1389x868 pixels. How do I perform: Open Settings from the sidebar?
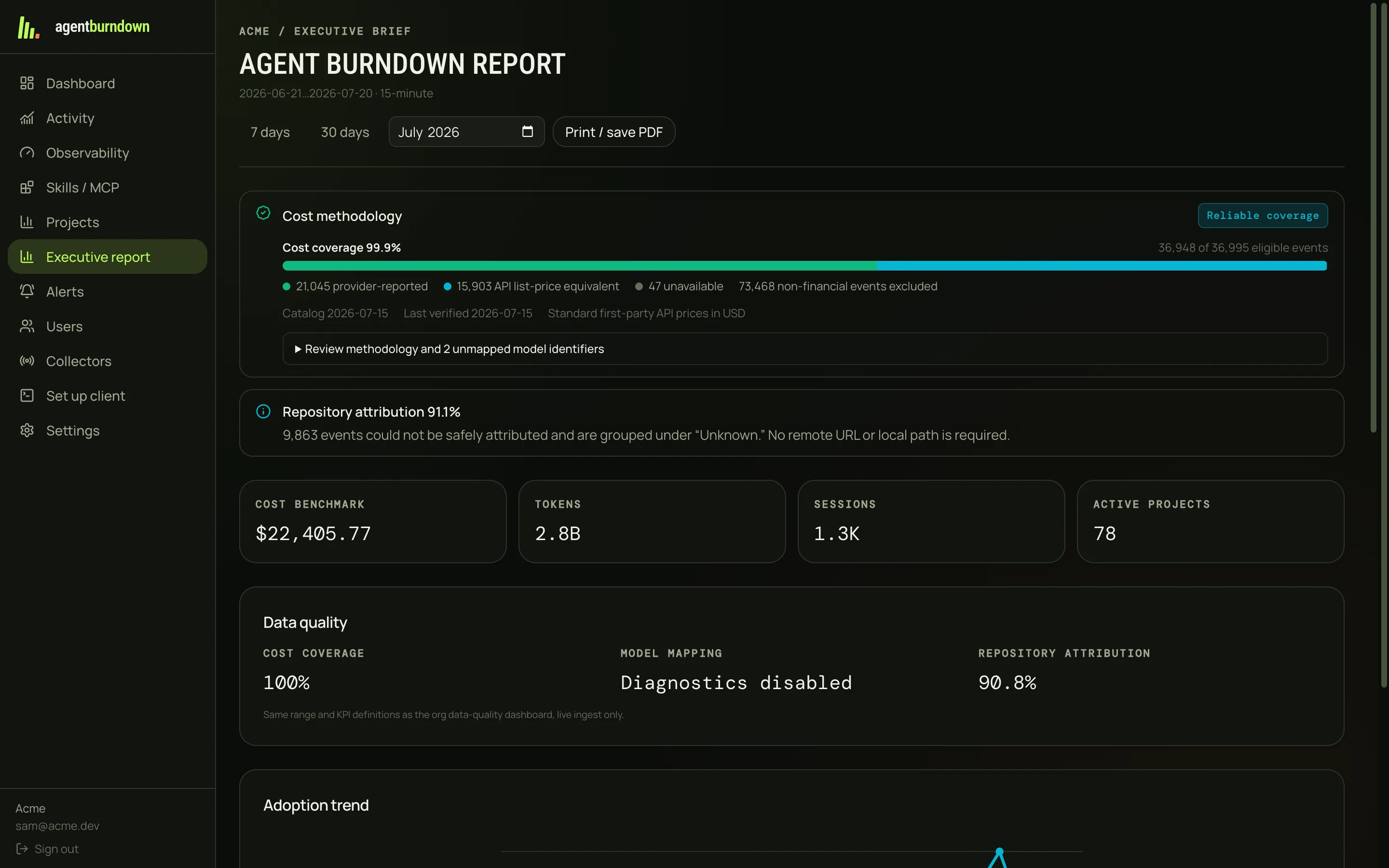pyautogui.click(x=108, y=431)
